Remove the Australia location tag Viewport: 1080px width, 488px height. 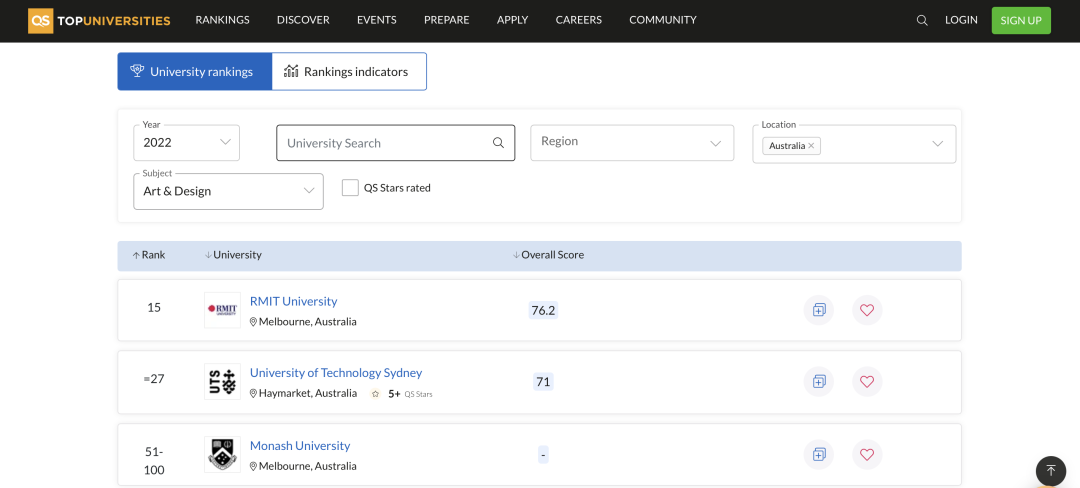(x=811, y=146)
